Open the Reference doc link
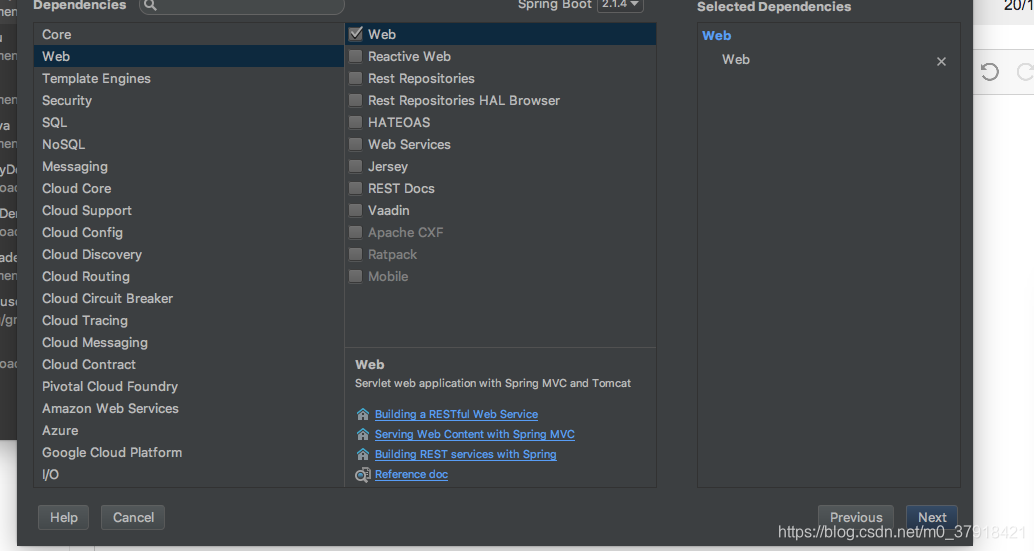 (411, 474)
